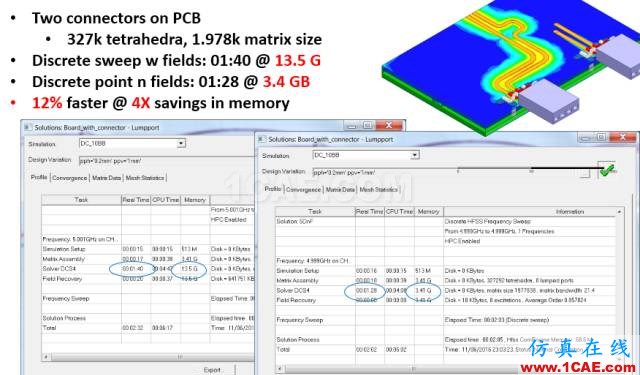Click Memory column header in right window
The height and width of the screenshot is (375, 640).
pos(429,212)
